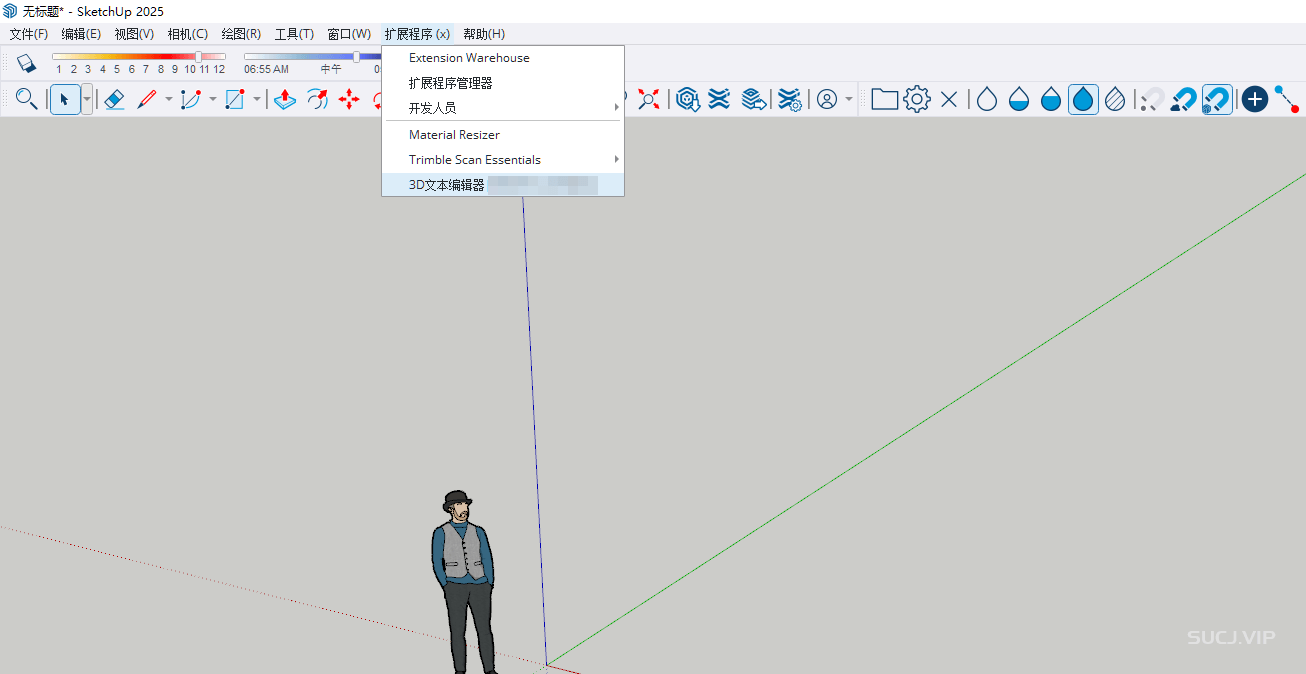Open the 工具(T) menu
Viewport: 1306px width, 674px height.
click(294, 34)
